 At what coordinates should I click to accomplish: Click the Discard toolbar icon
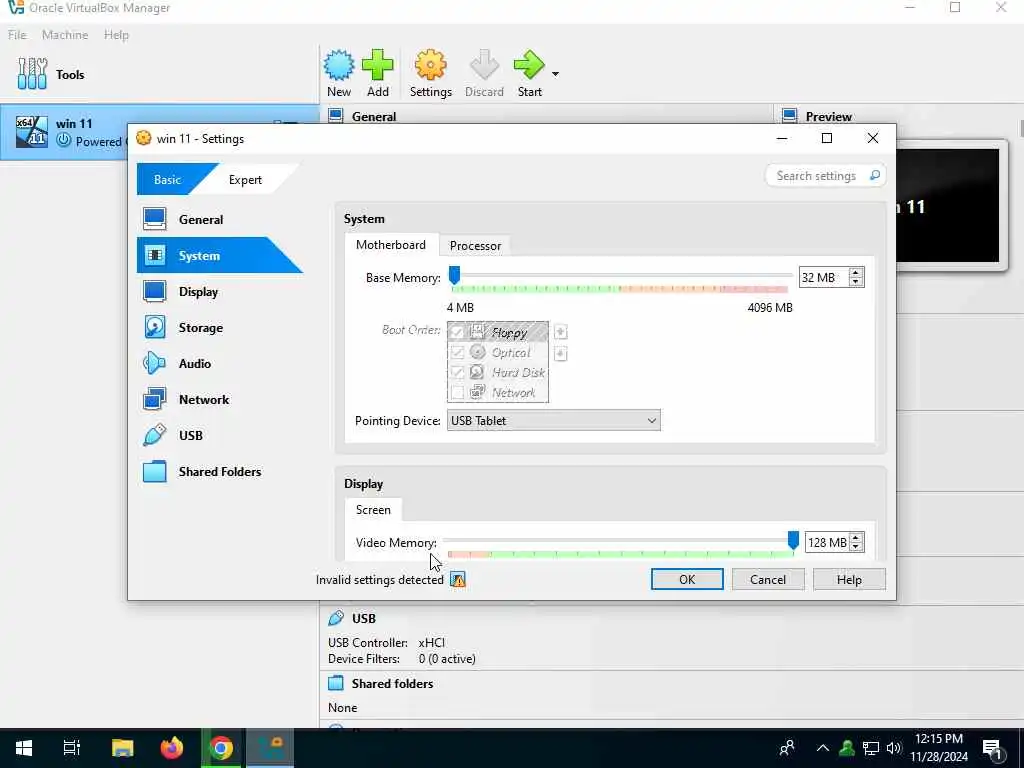click(484, 65)
